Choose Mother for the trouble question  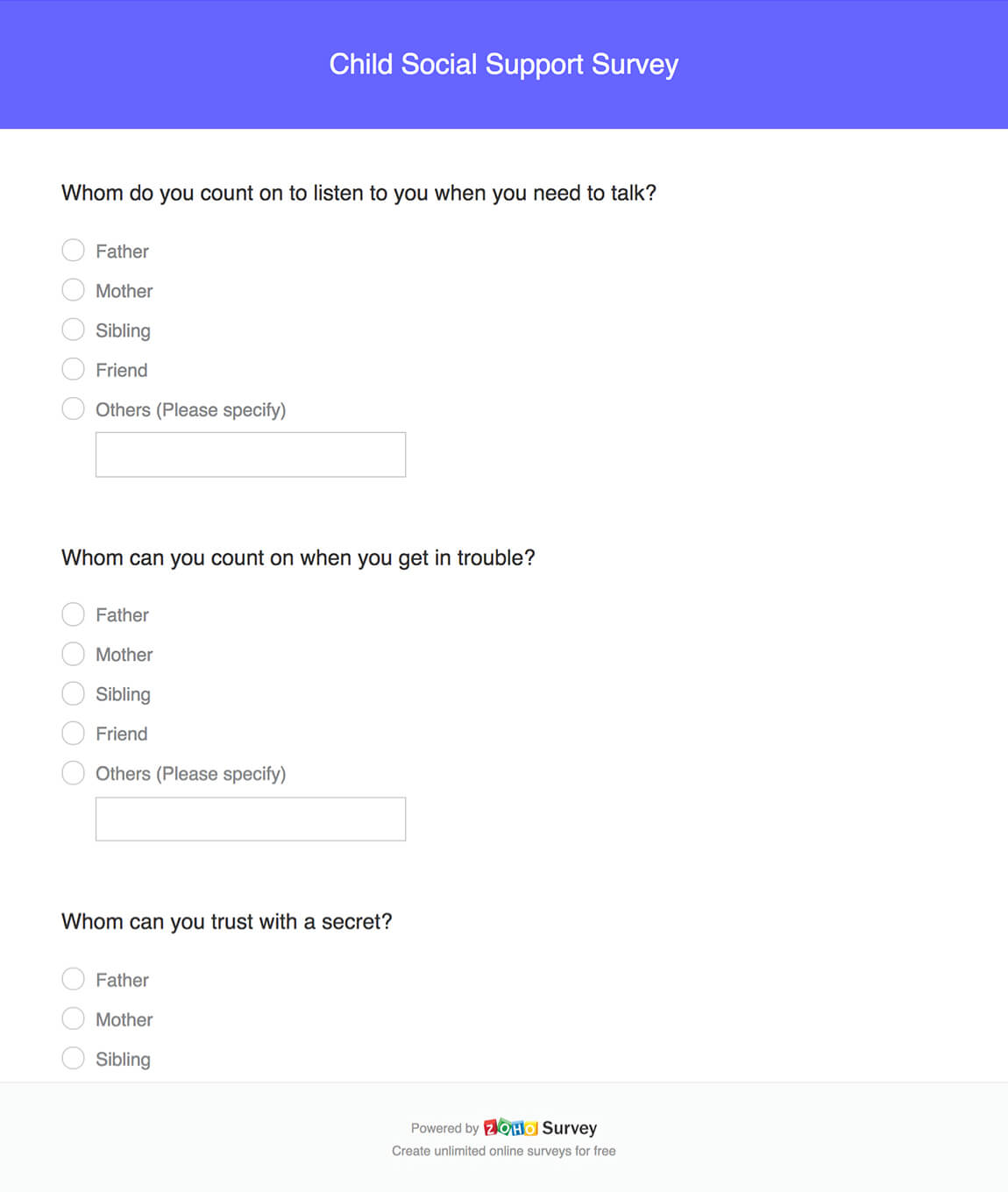[x=74, y=654]
